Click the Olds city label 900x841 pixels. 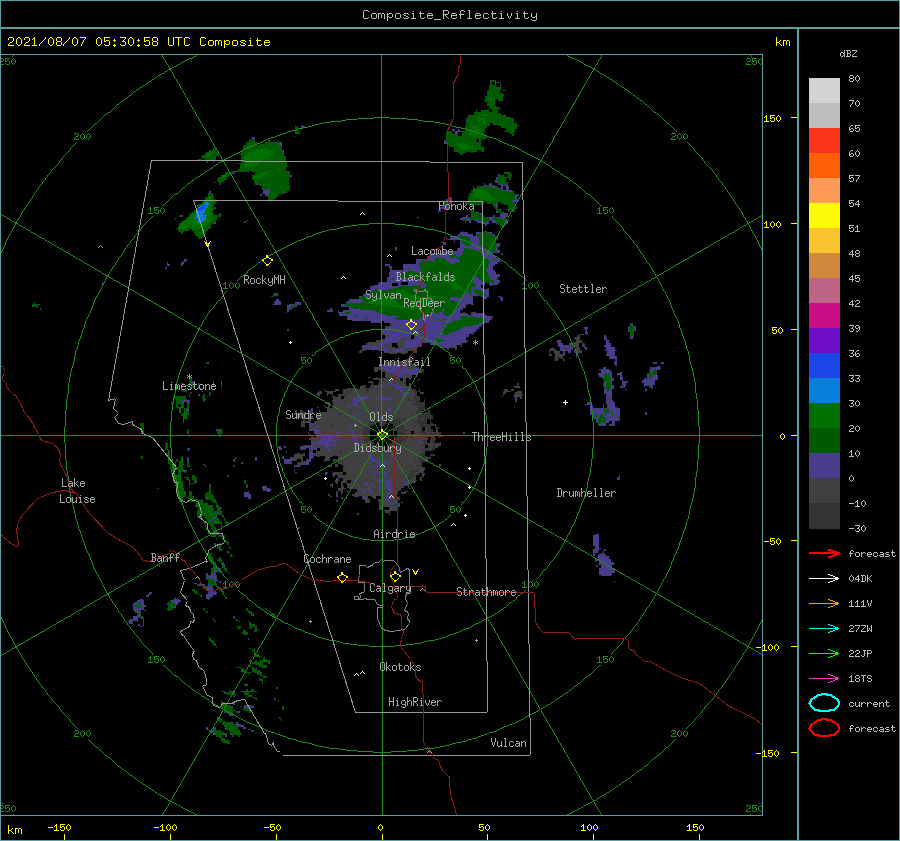point(381,417)
